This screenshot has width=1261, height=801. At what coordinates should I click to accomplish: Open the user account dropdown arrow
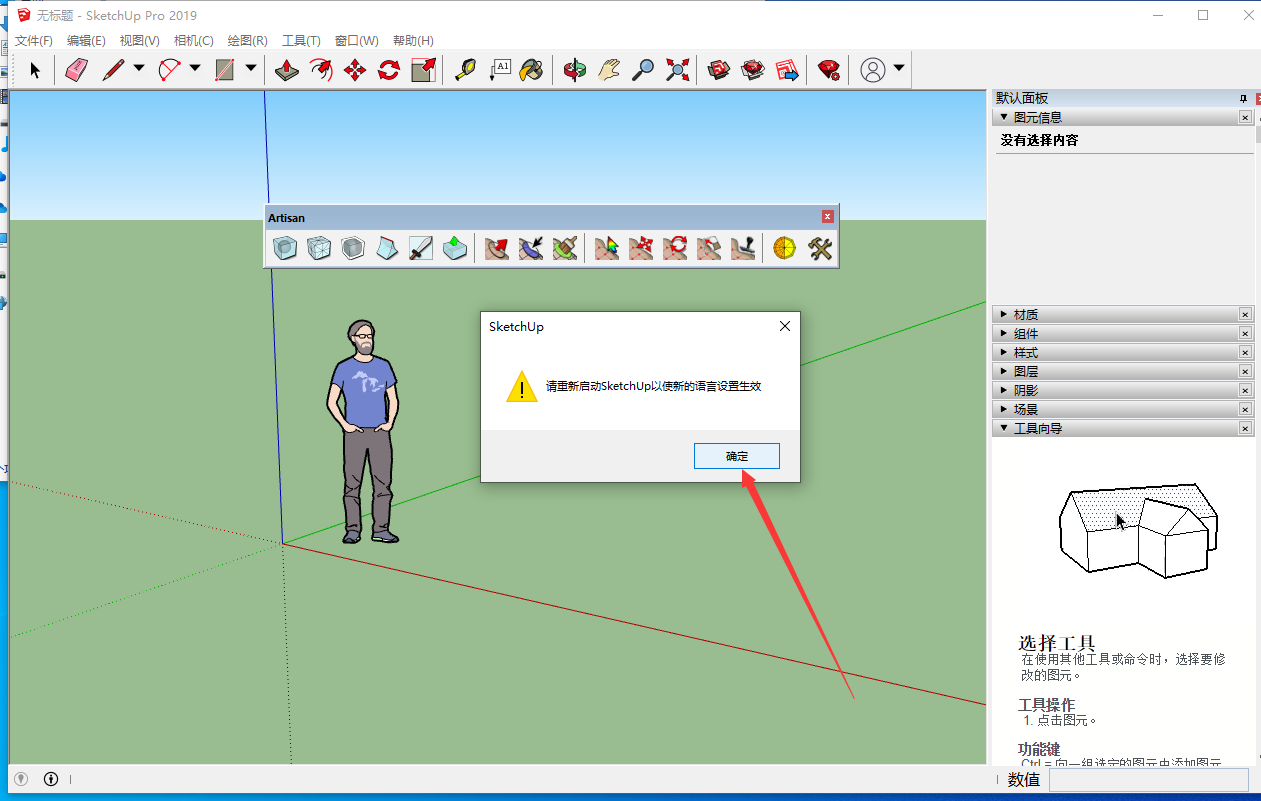(899, 69)
